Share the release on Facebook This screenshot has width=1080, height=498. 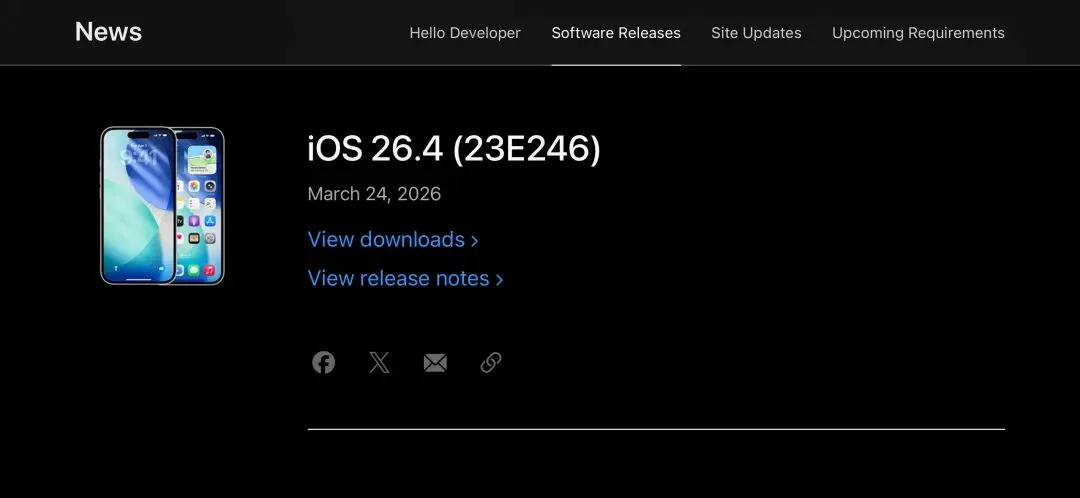(324, 362)
